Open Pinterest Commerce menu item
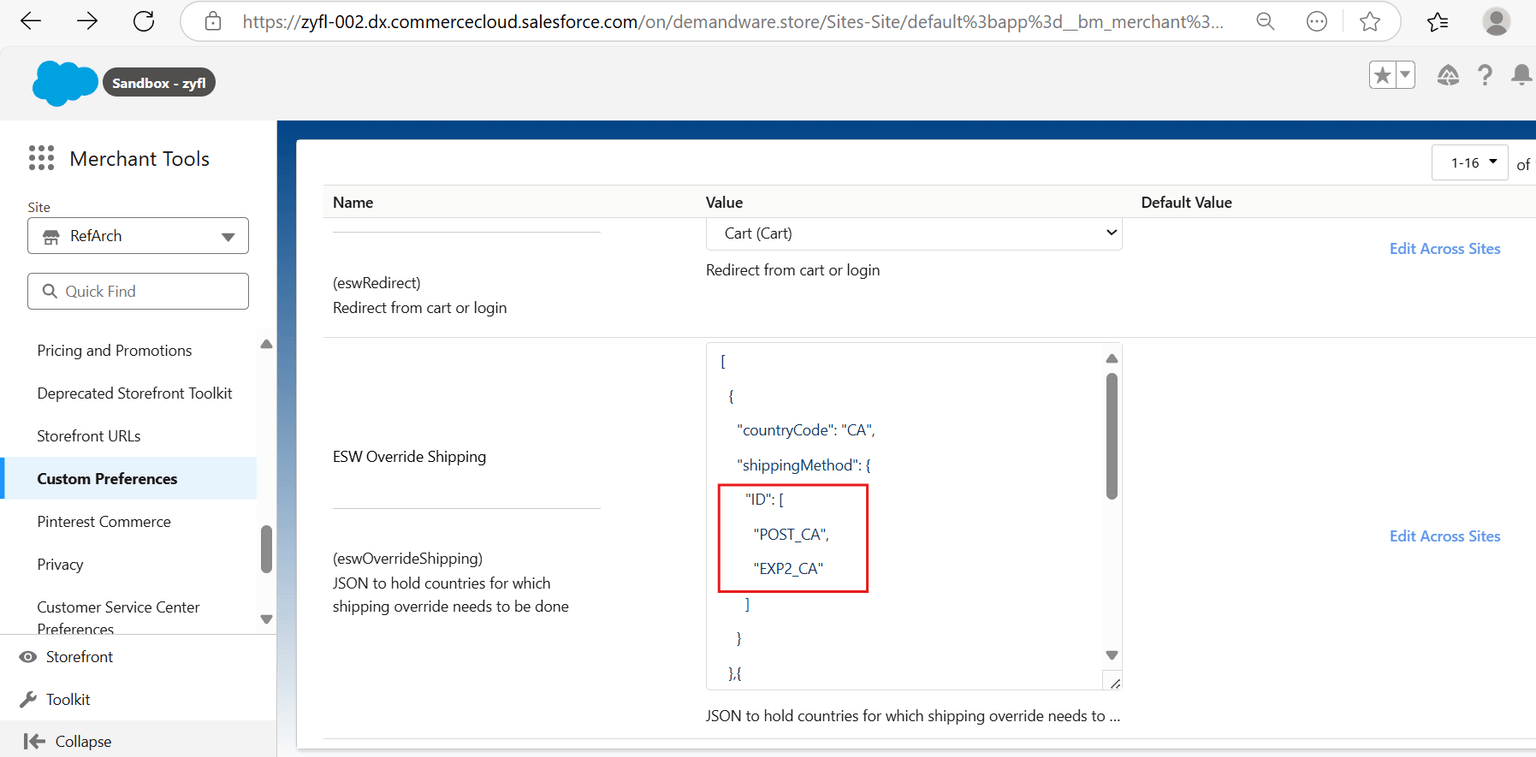Screen dimensions: 1536x757 pos(104,522)
